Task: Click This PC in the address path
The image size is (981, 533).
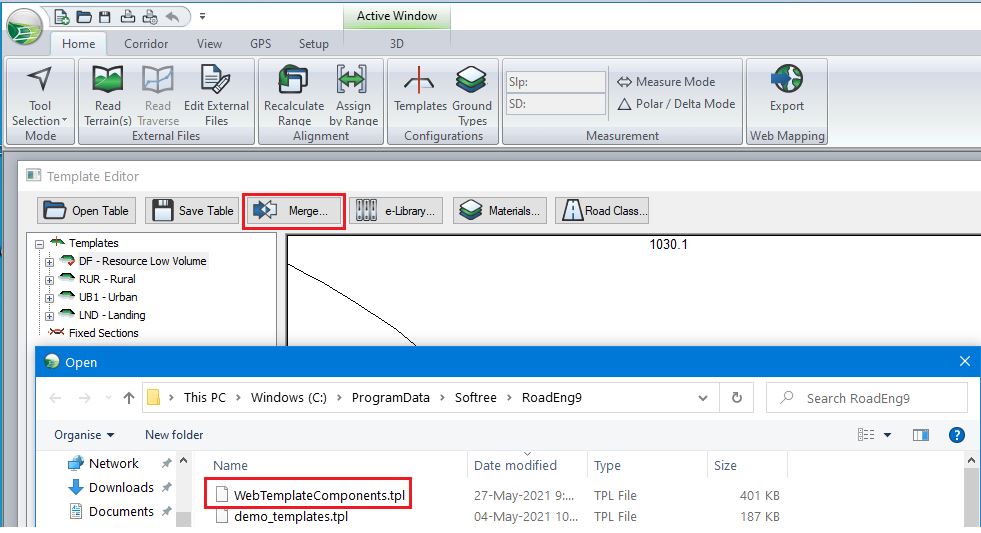Action: (205, 398)
